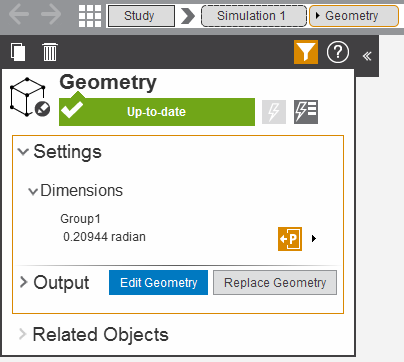The image size is (404, 362).
Task: Collapse the panel with double chevron
Action: pyautogui.click(x=367, y=56)
